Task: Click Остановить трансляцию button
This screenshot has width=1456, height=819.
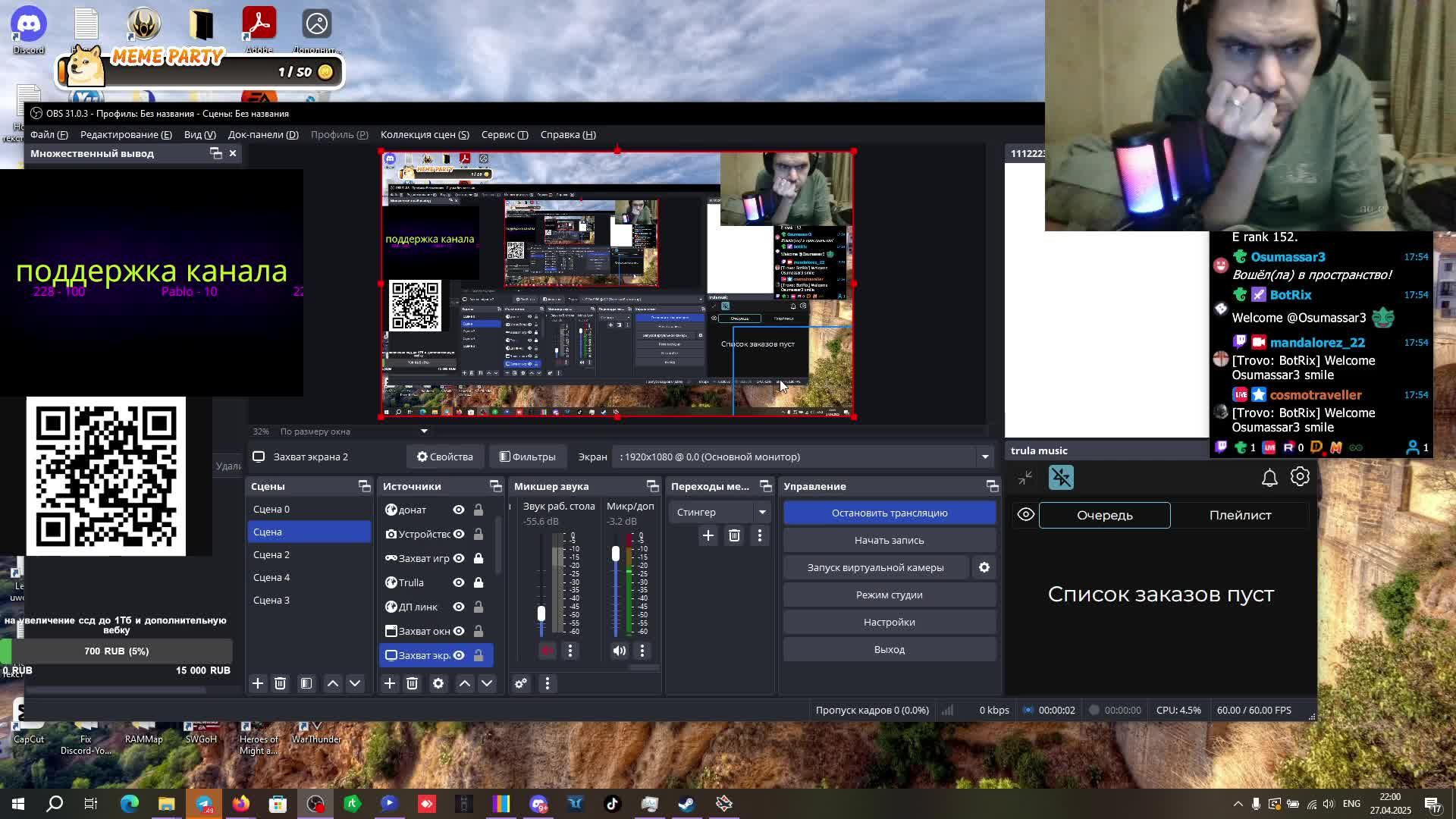Action: (x=889, y=513)
